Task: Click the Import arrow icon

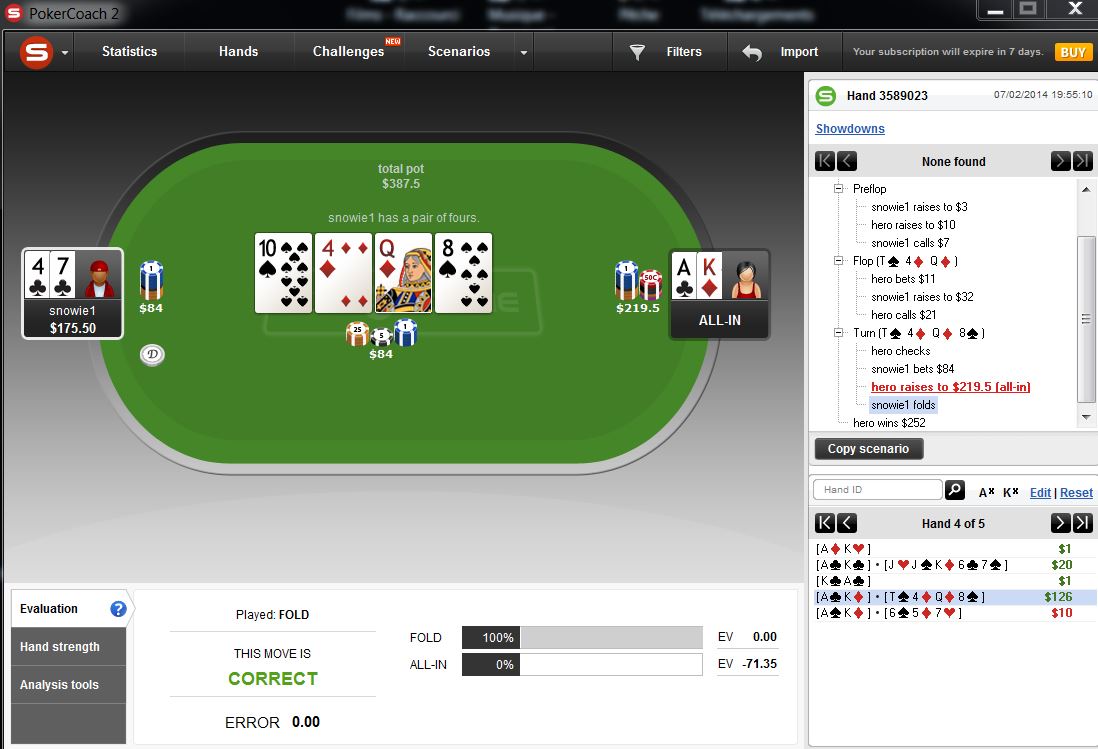Action: [751, 52]
